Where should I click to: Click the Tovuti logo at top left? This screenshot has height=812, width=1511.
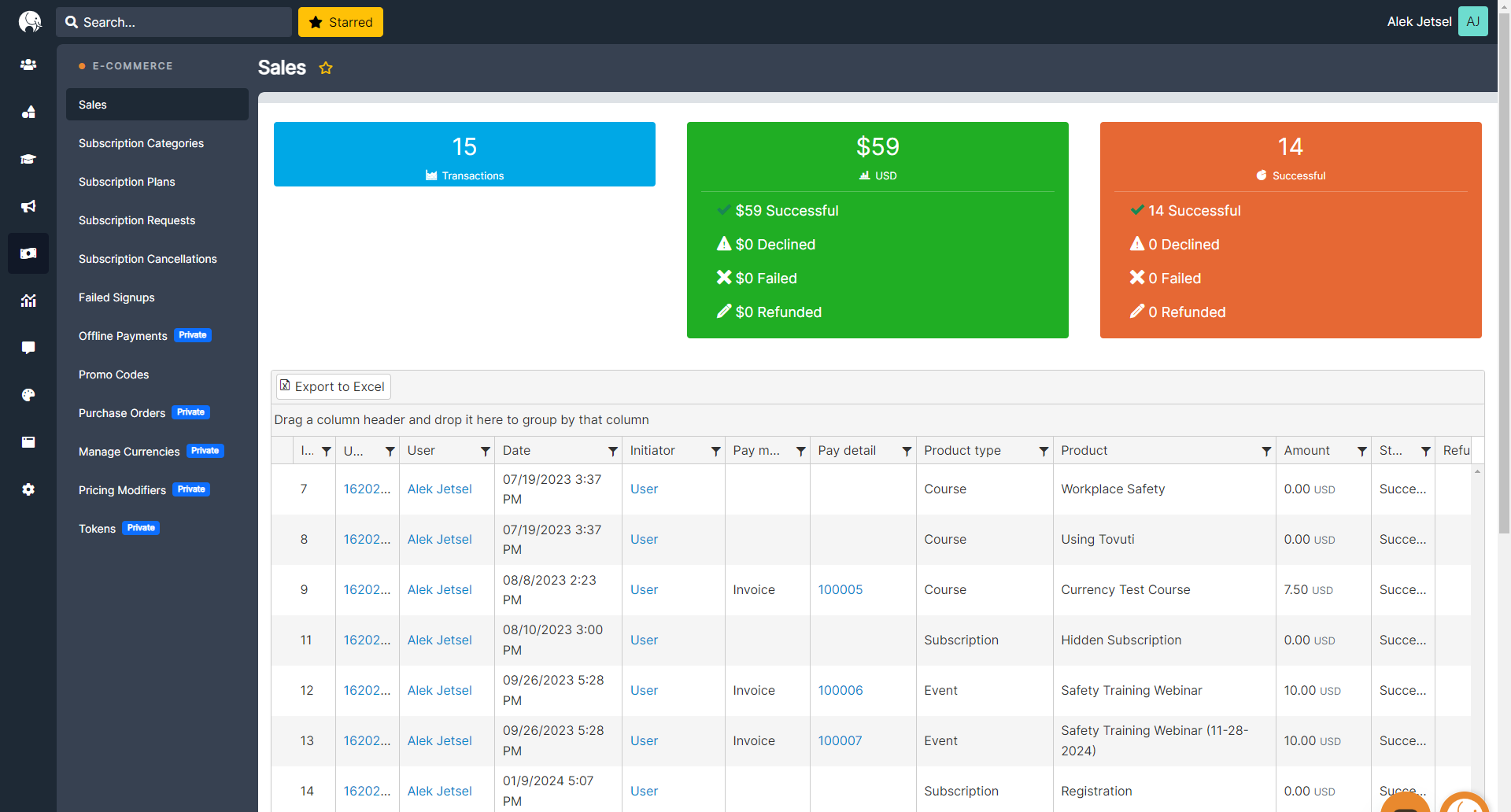coord(30,21)
